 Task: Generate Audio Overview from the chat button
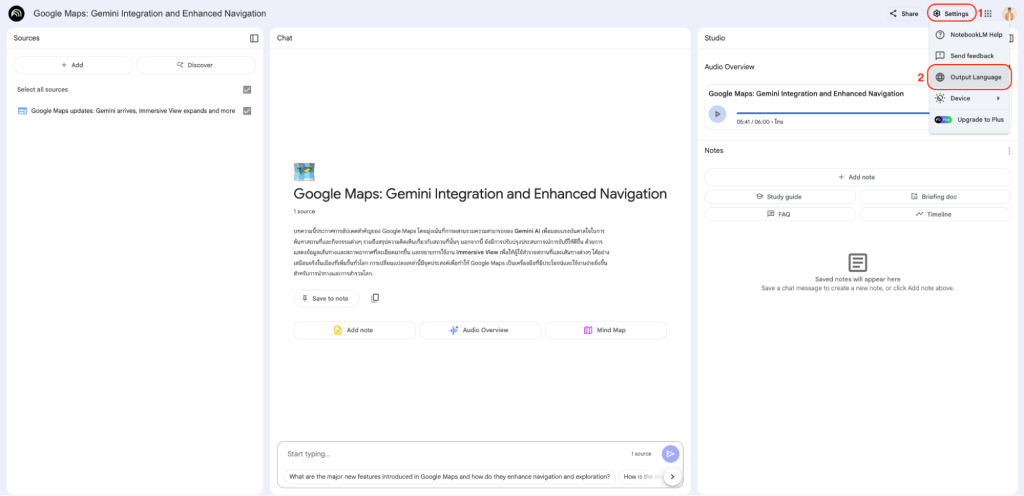coord(480,330)
